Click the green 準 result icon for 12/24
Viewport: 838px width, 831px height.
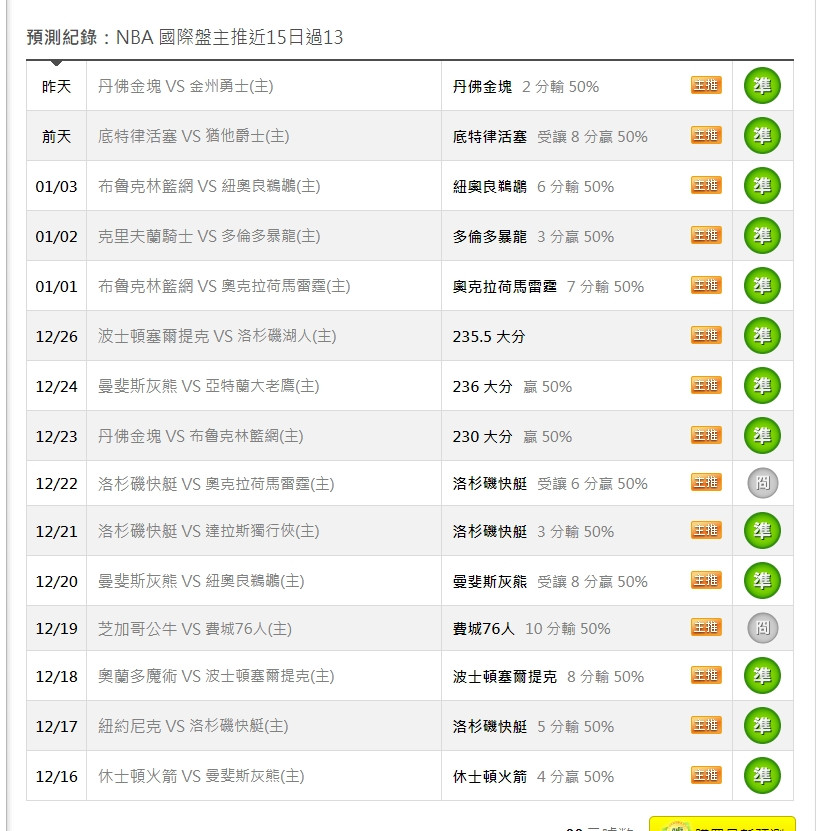762,385
